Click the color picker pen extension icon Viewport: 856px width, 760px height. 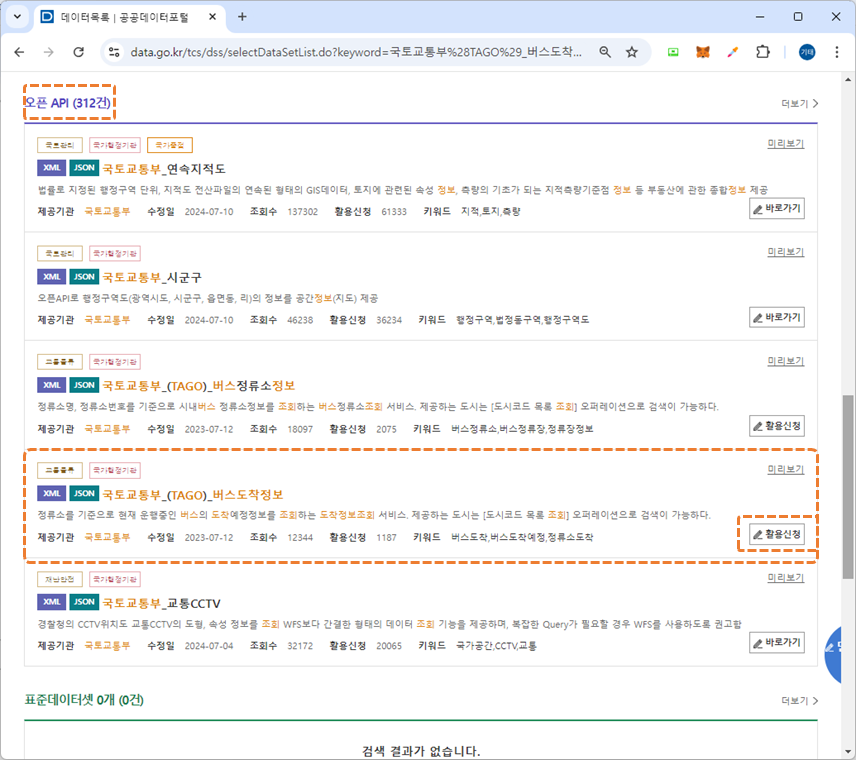click(733, 52)
